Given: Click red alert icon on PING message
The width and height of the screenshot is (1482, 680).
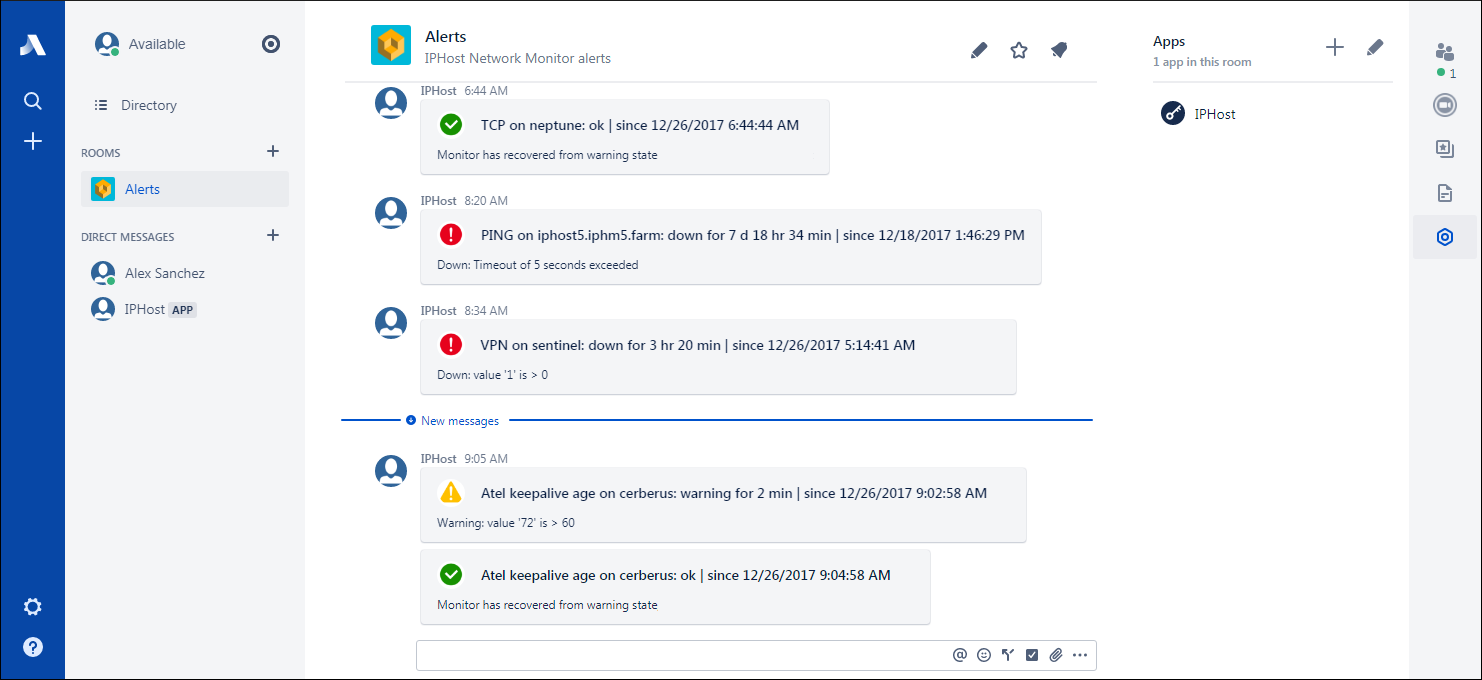Looking at the screenshot, I should click(451, 235).
